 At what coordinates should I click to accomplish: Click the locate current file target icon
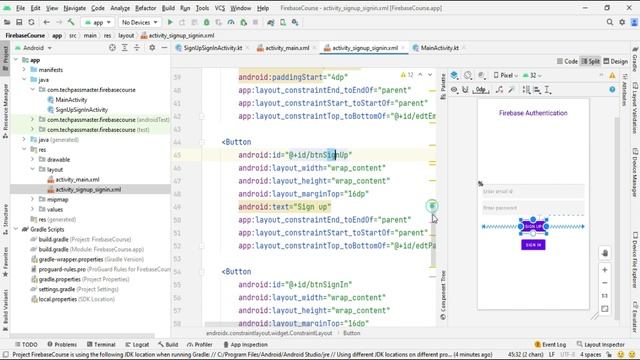click(112, 48)
